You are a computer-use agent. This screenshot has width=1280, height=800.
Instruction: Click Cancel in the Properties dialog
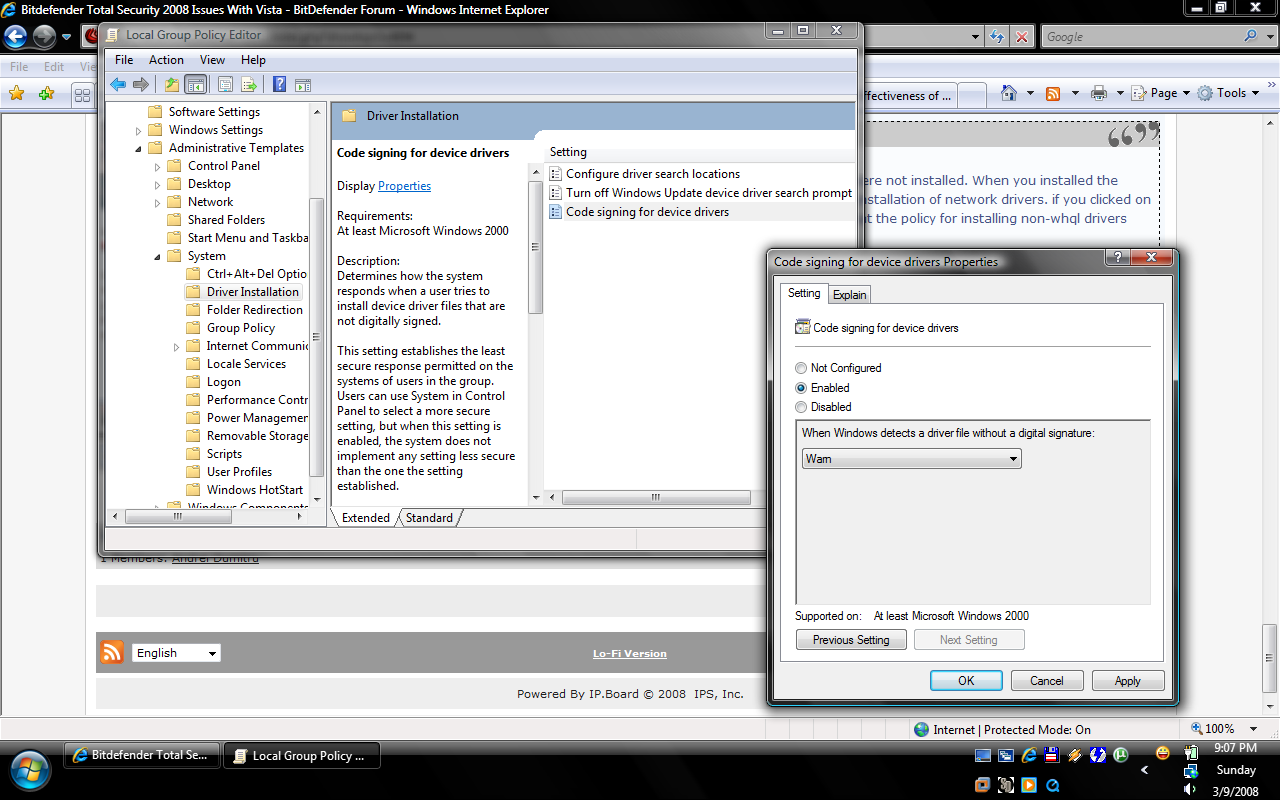click(x=1047, y=681)
